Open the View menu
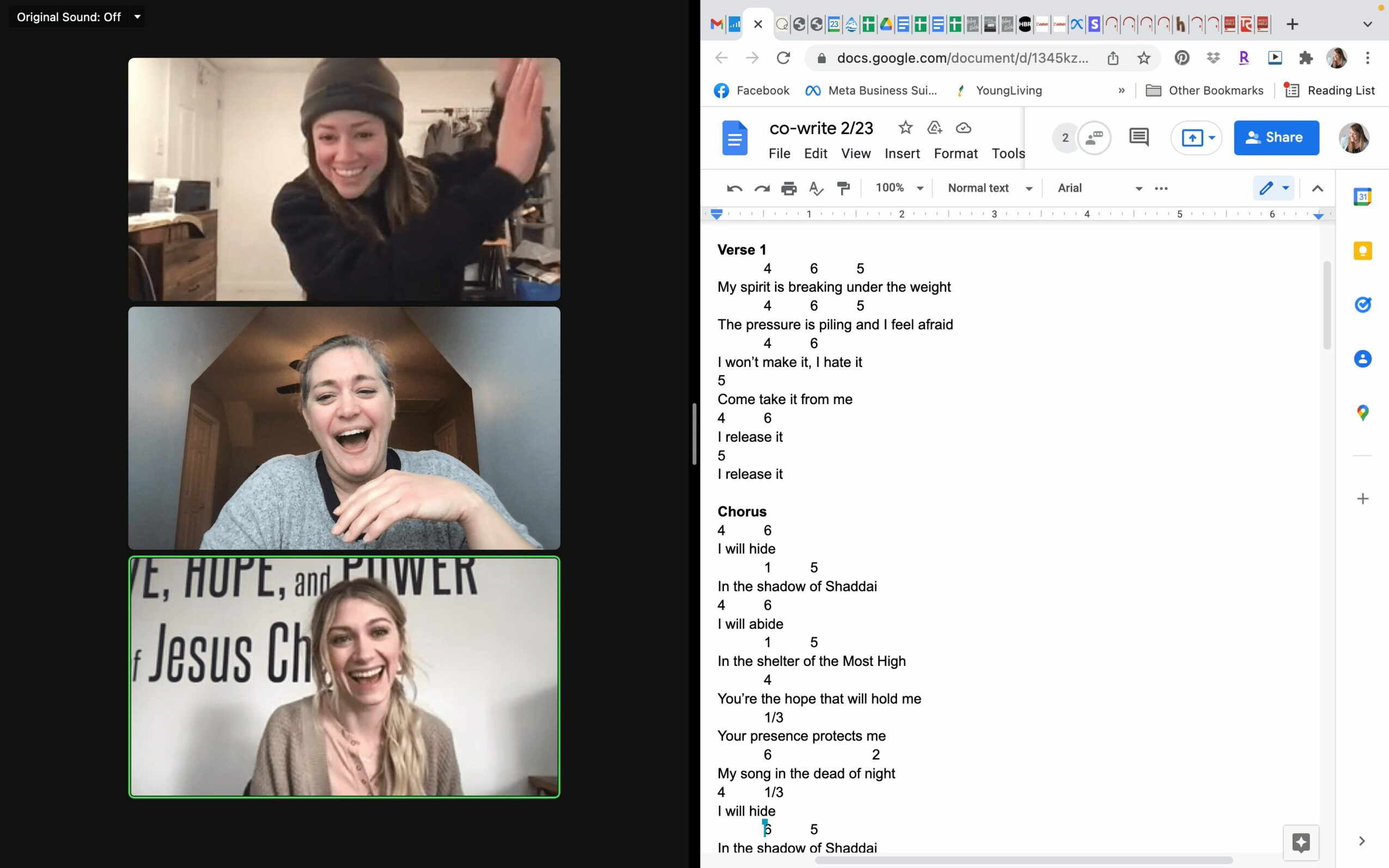This screenshot has width=1389, height=868. click(856, 154)
